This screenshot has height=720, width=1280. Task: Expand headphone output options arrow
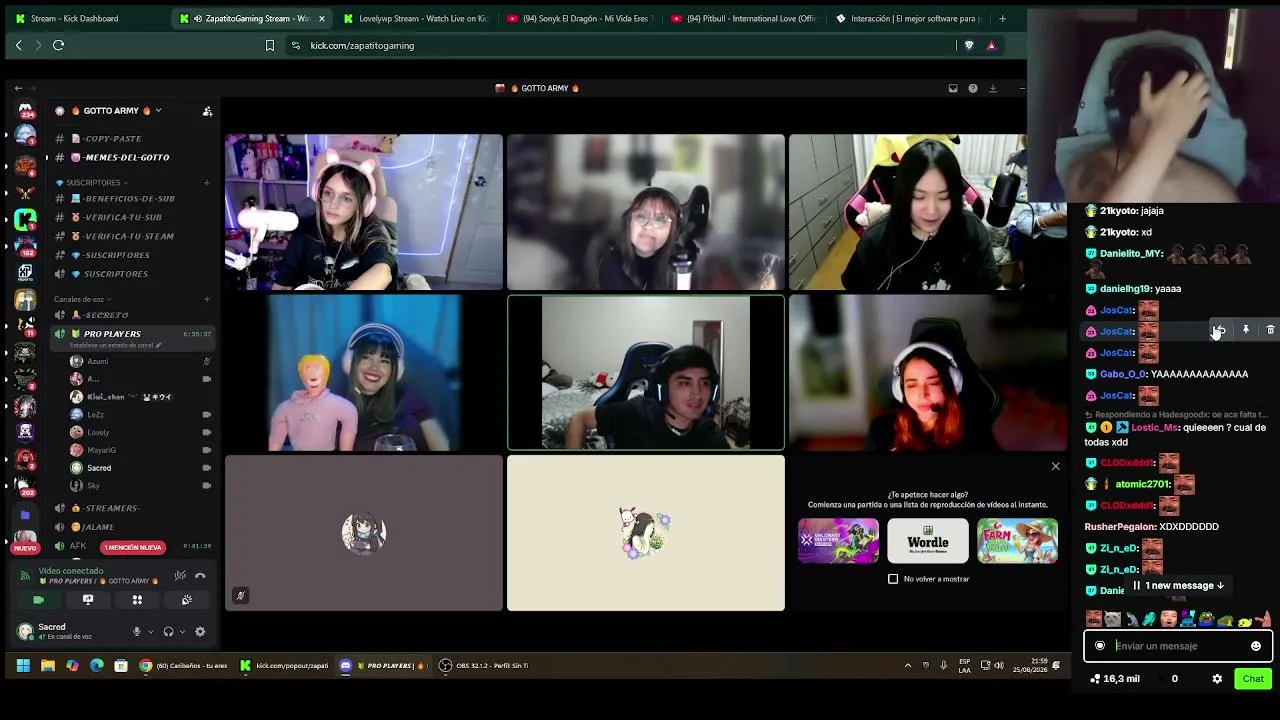[x=181, y=632]
